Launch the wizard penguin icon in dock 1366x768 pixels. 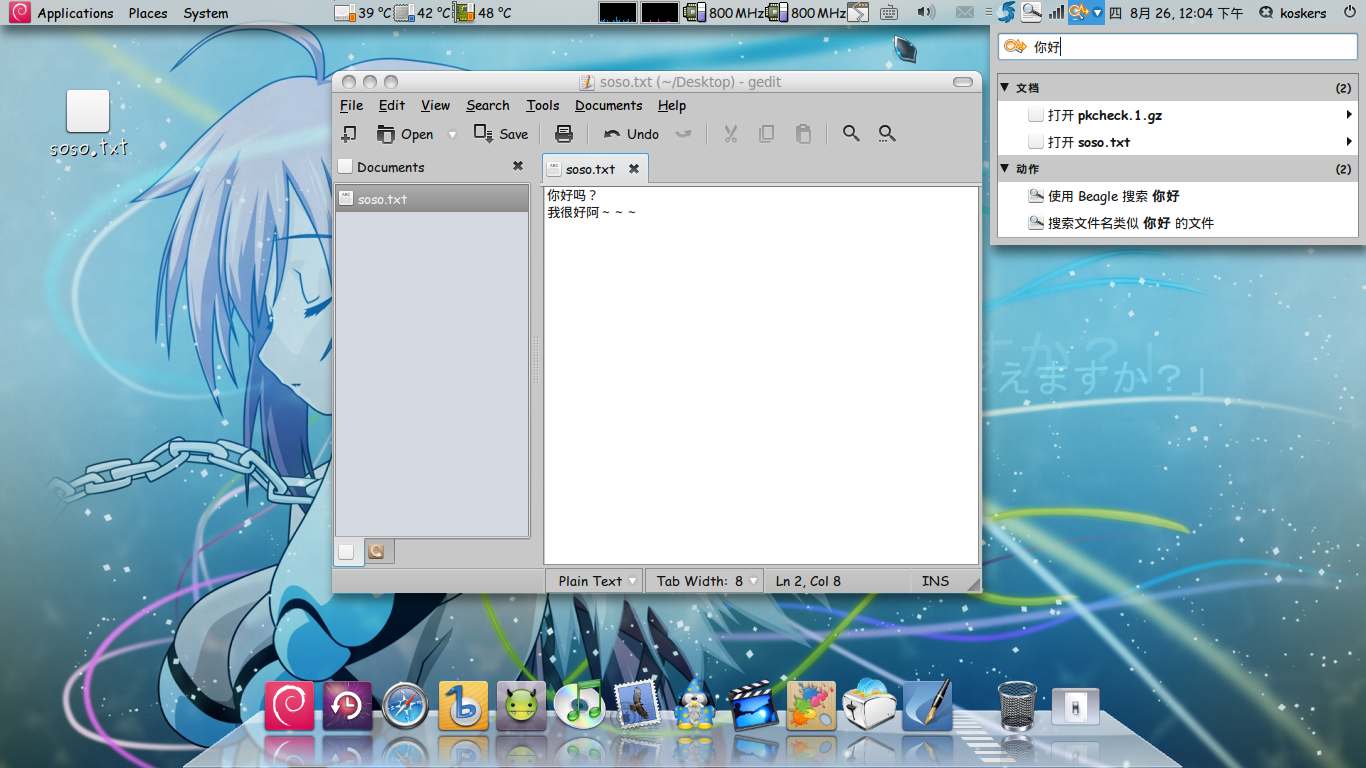[694, 704]
